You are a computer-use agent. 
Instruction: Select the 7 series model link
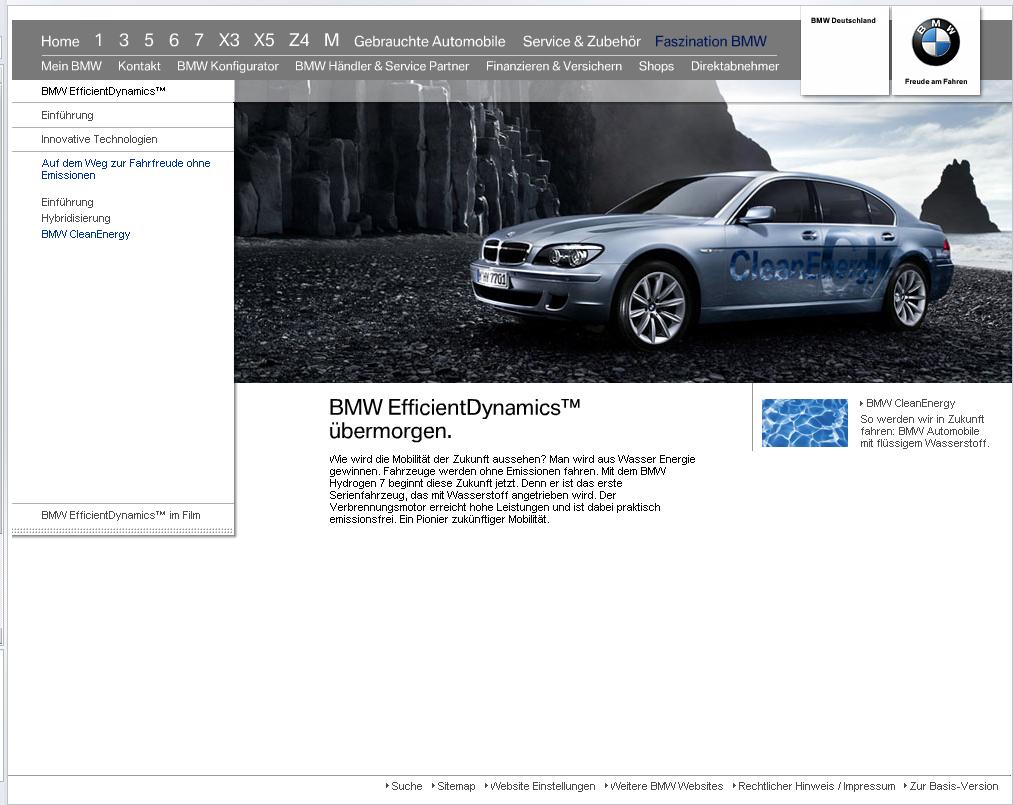pos(199,41)
